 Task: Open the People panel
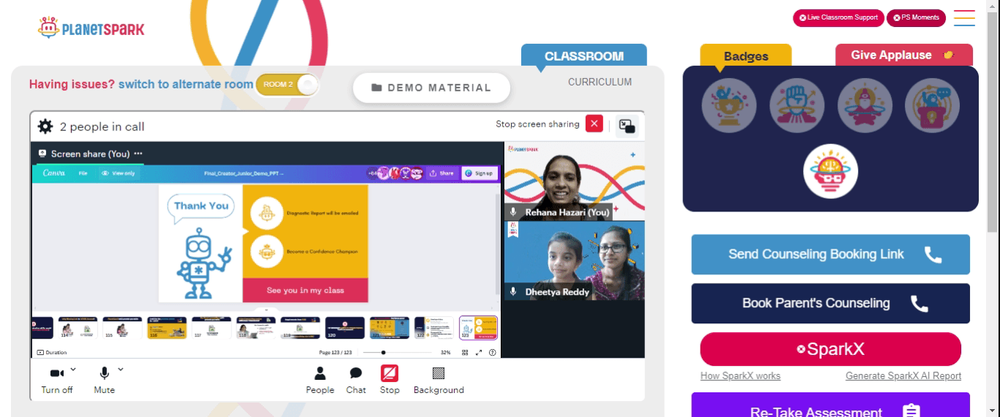320,380
